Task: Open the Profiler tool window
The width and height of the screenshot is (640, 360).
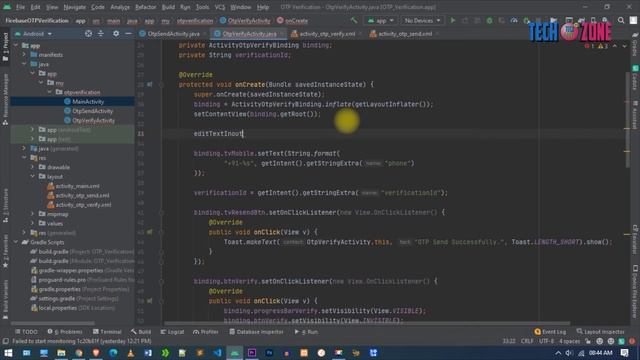Action: point(206,332)
